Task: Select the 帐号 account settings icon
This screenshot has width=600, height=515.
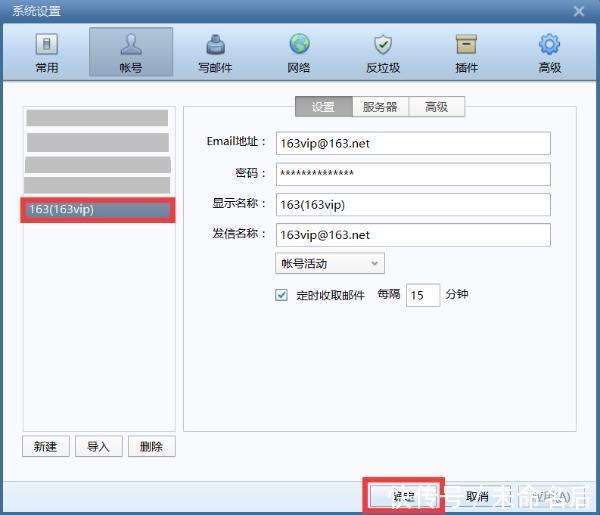Action: pos(131,52)
